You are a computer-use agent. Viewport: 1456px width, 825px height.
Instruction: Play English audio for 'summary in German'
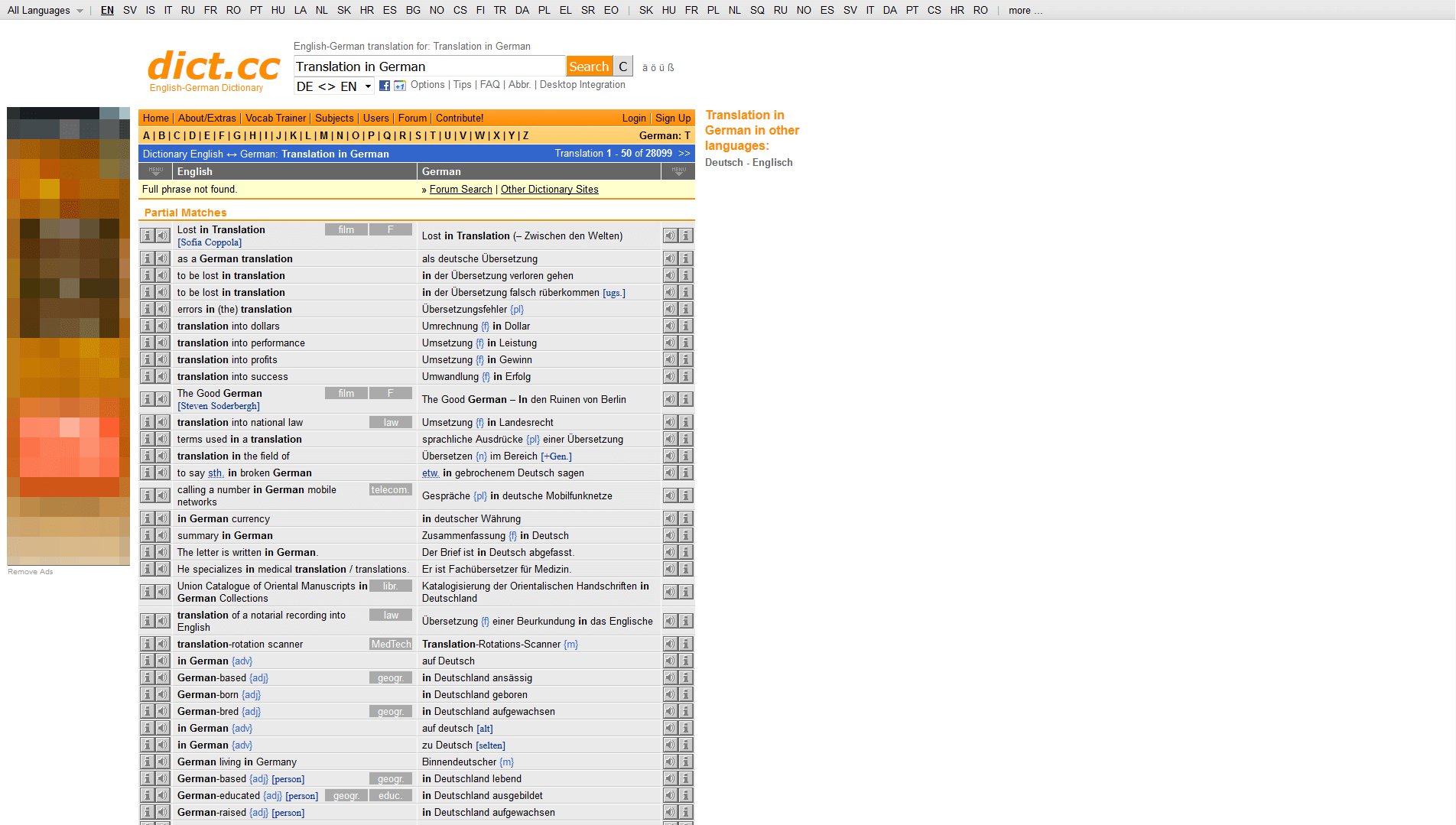click(163, 535)
